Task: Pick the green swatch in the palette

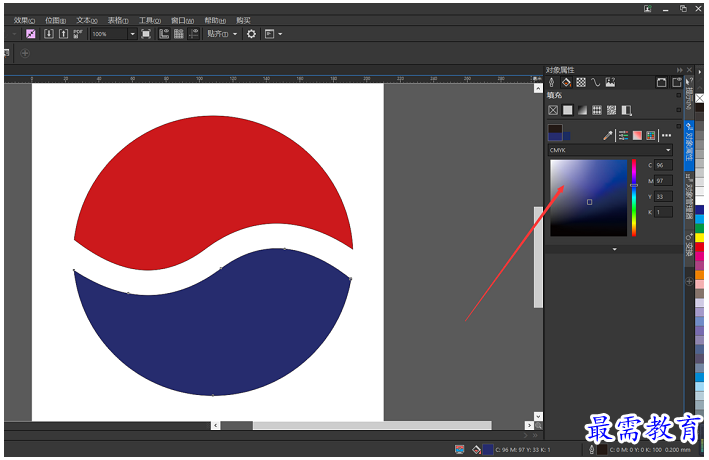Action: [700, 228]
